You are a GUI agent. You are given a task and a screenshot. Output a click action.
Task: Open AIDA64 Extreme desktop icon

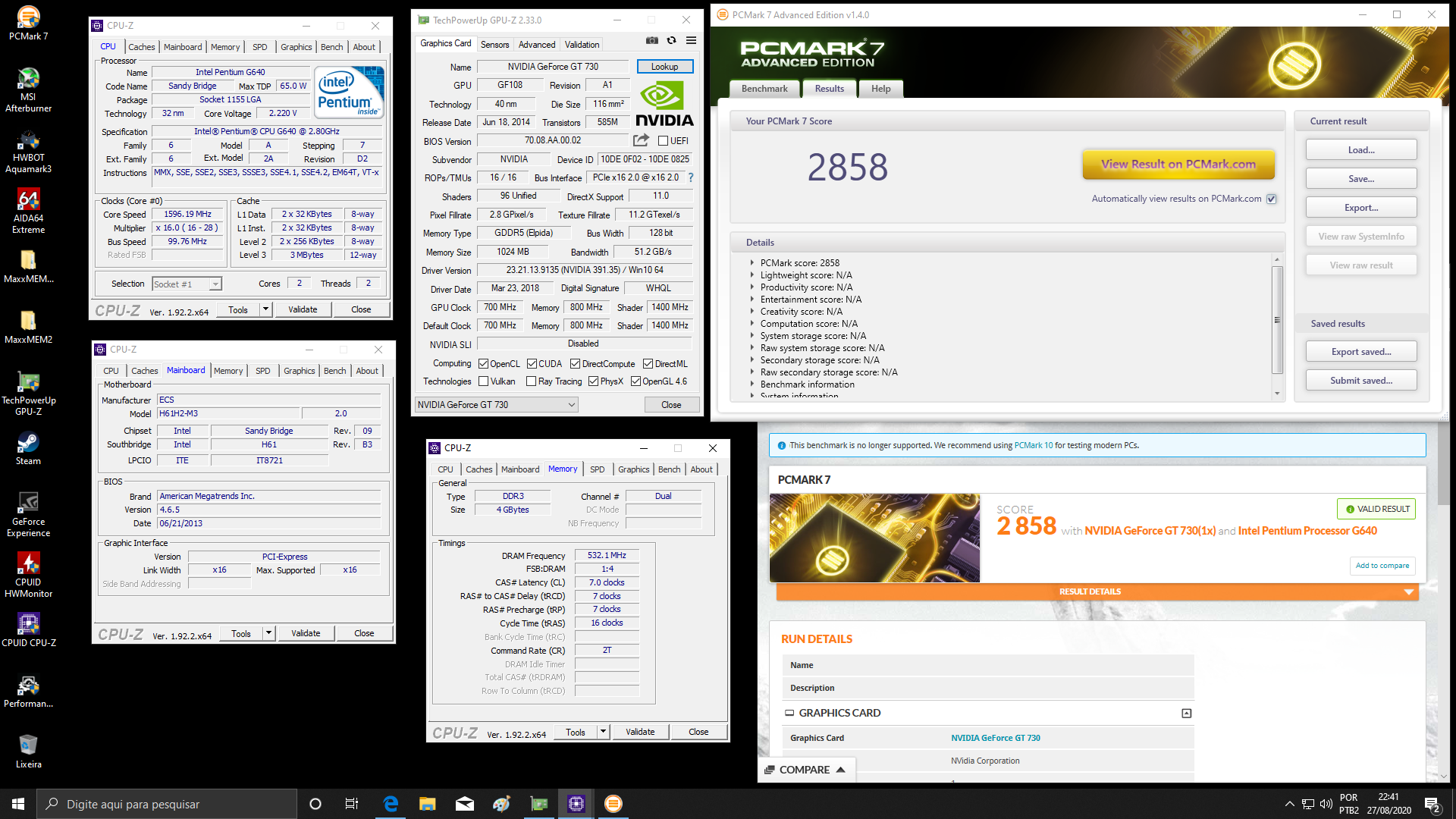point(28,211)
